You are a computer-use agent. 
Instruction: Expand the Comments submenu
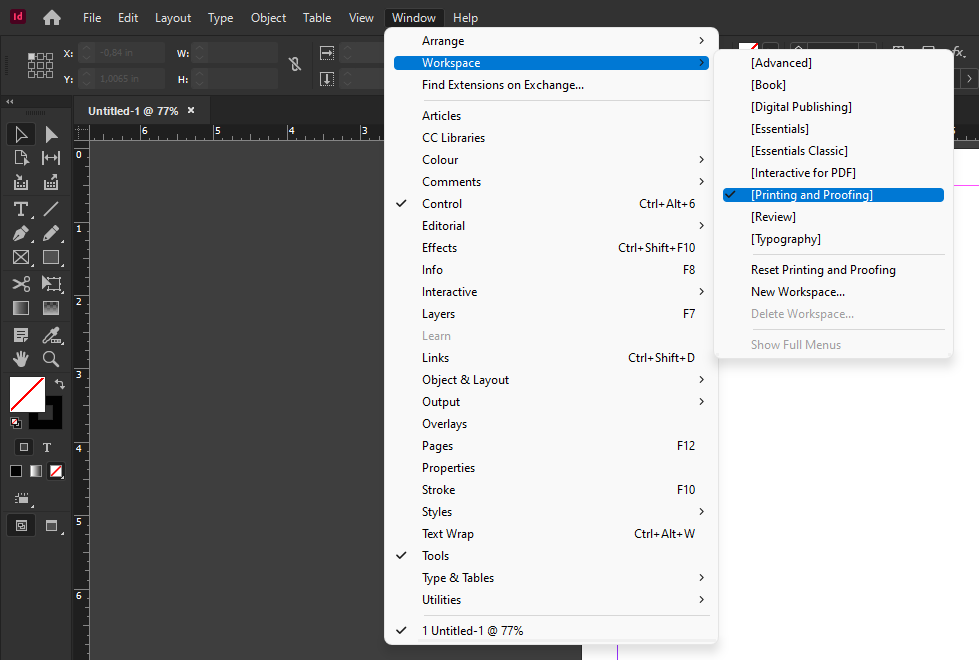pyautogui.click(x=551, y=182)
